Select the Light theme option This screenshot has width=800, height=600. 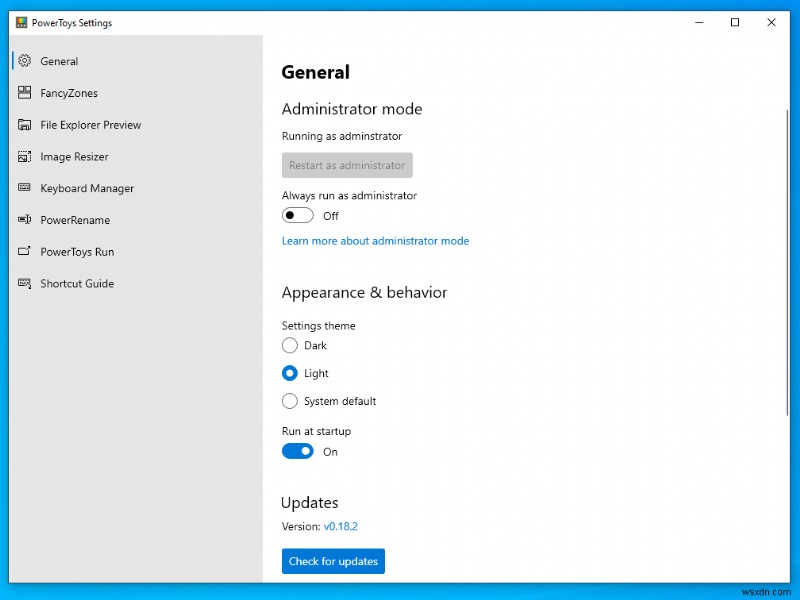[x=289, y=373]
